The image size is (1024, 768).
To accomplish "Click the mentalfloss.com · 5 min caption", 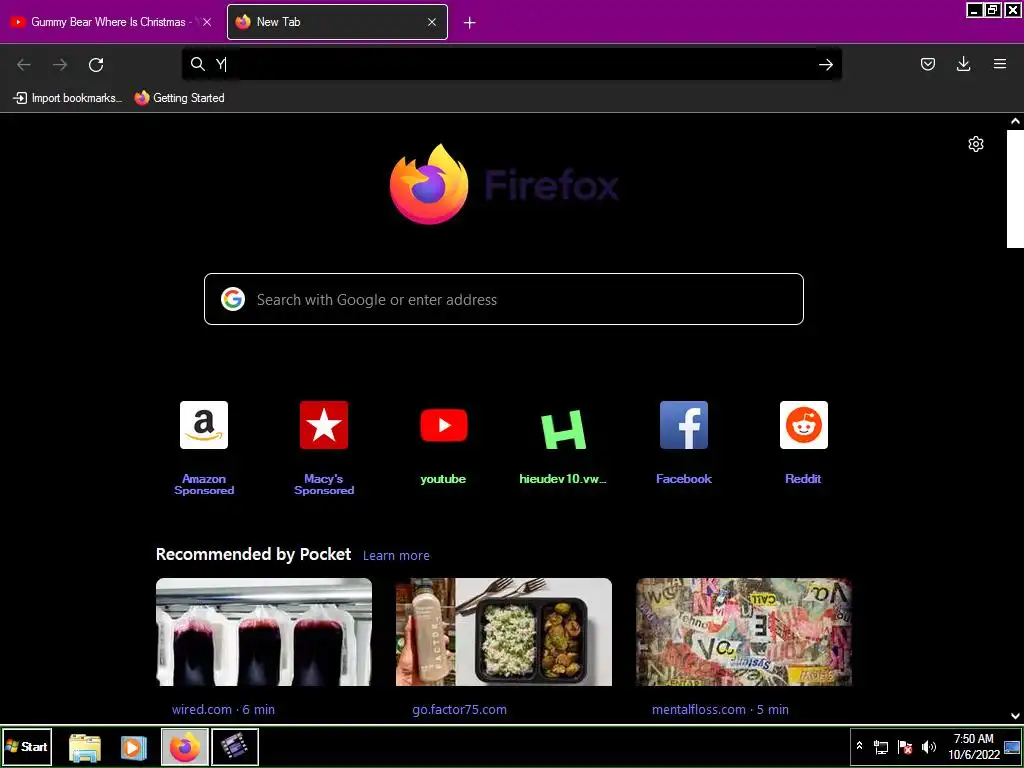I will [720, 709].
